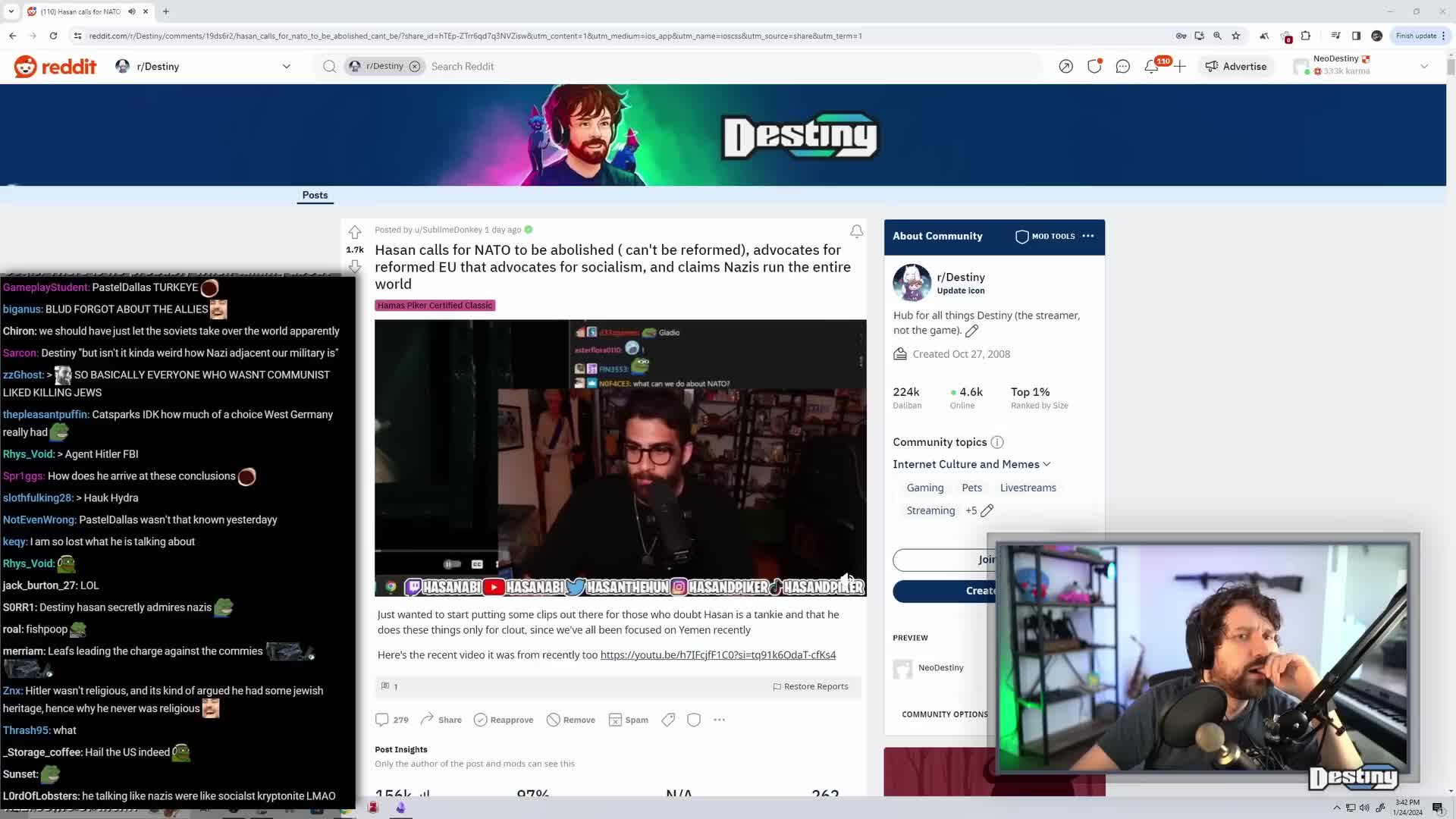Open the 279 comments

click(x=392, y=720)
